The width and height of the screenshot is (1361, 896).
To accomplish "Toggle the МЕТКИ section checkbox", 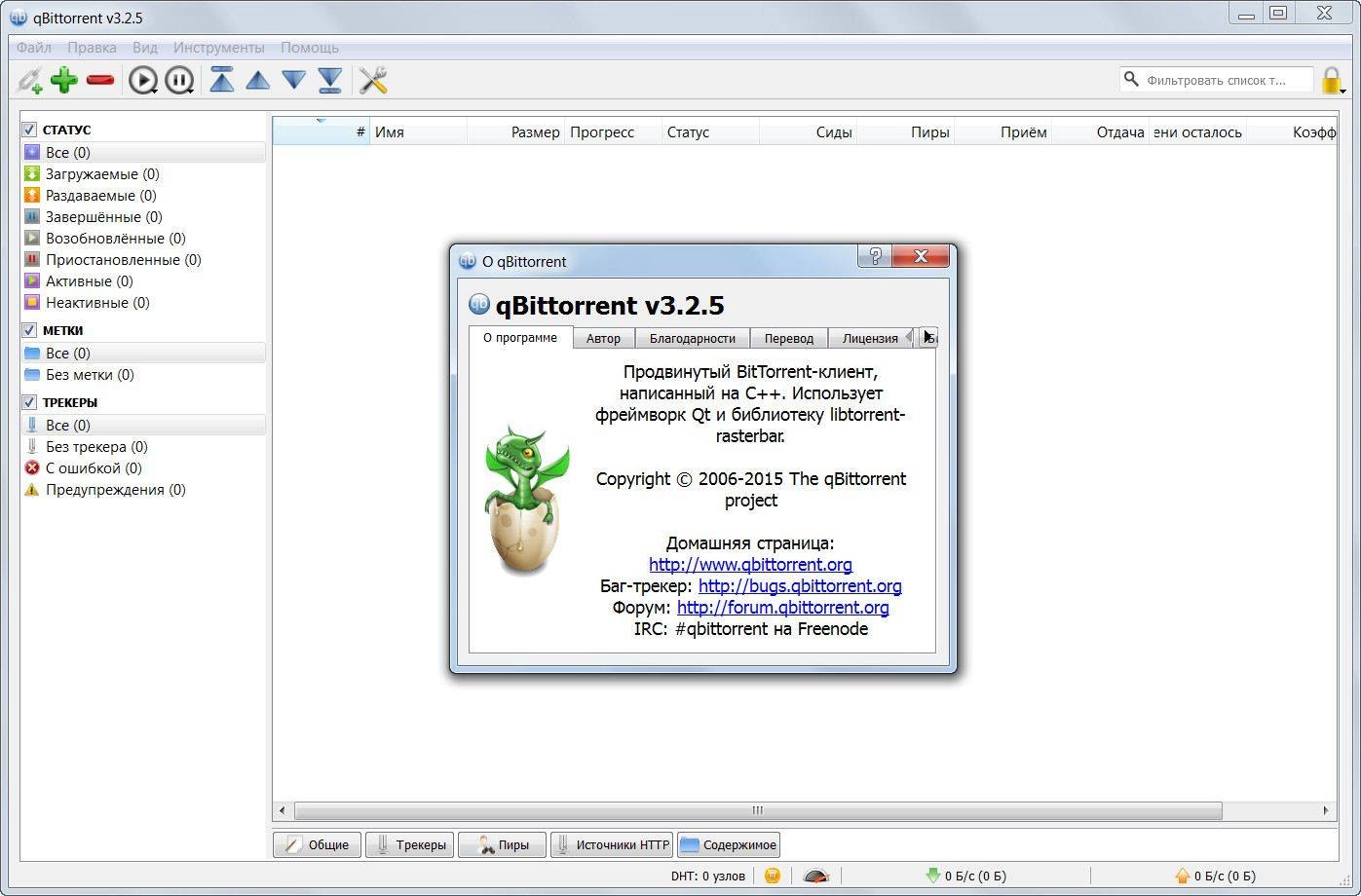I will point(29,330).
